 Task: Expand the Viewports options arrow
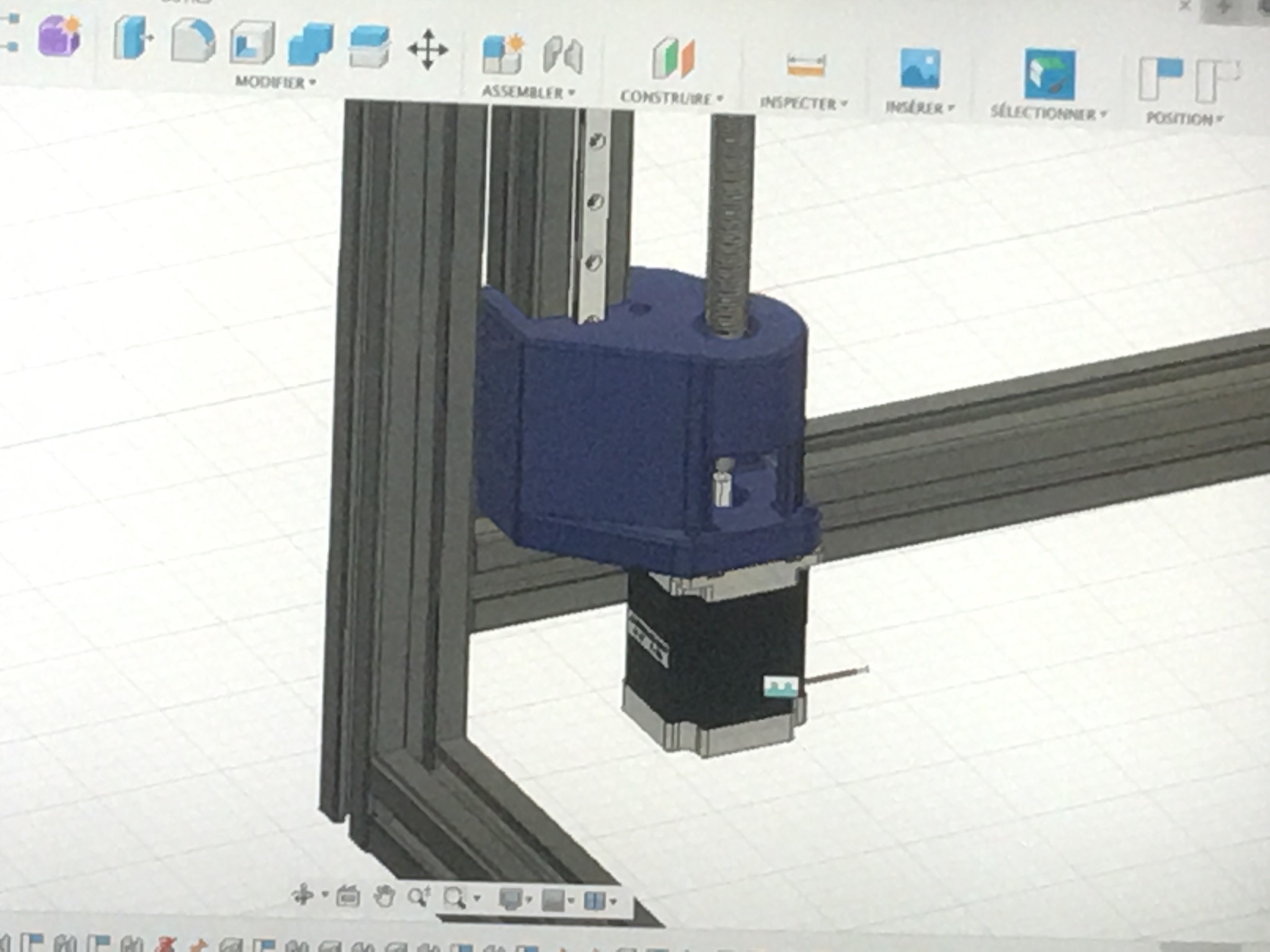613,902
